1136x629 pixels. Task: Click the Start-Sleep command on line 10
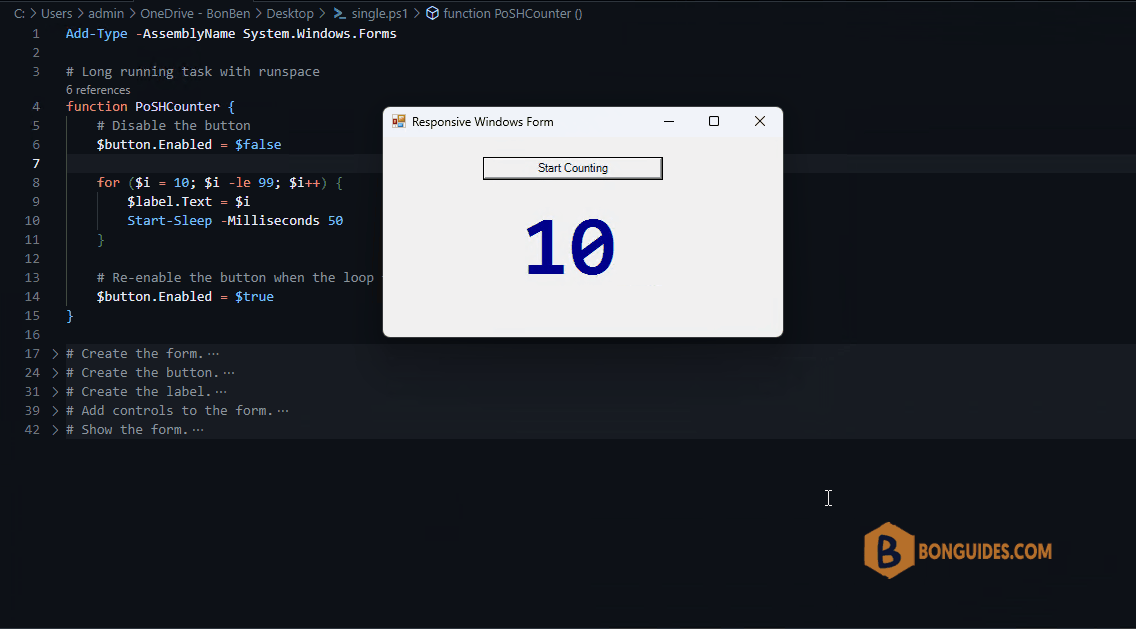tap(170, 220)
